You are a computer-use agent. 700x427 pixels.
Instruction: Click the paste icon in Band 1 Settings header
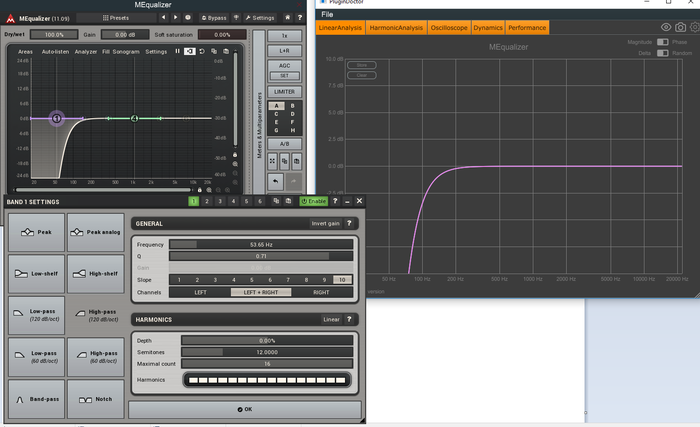288,201
